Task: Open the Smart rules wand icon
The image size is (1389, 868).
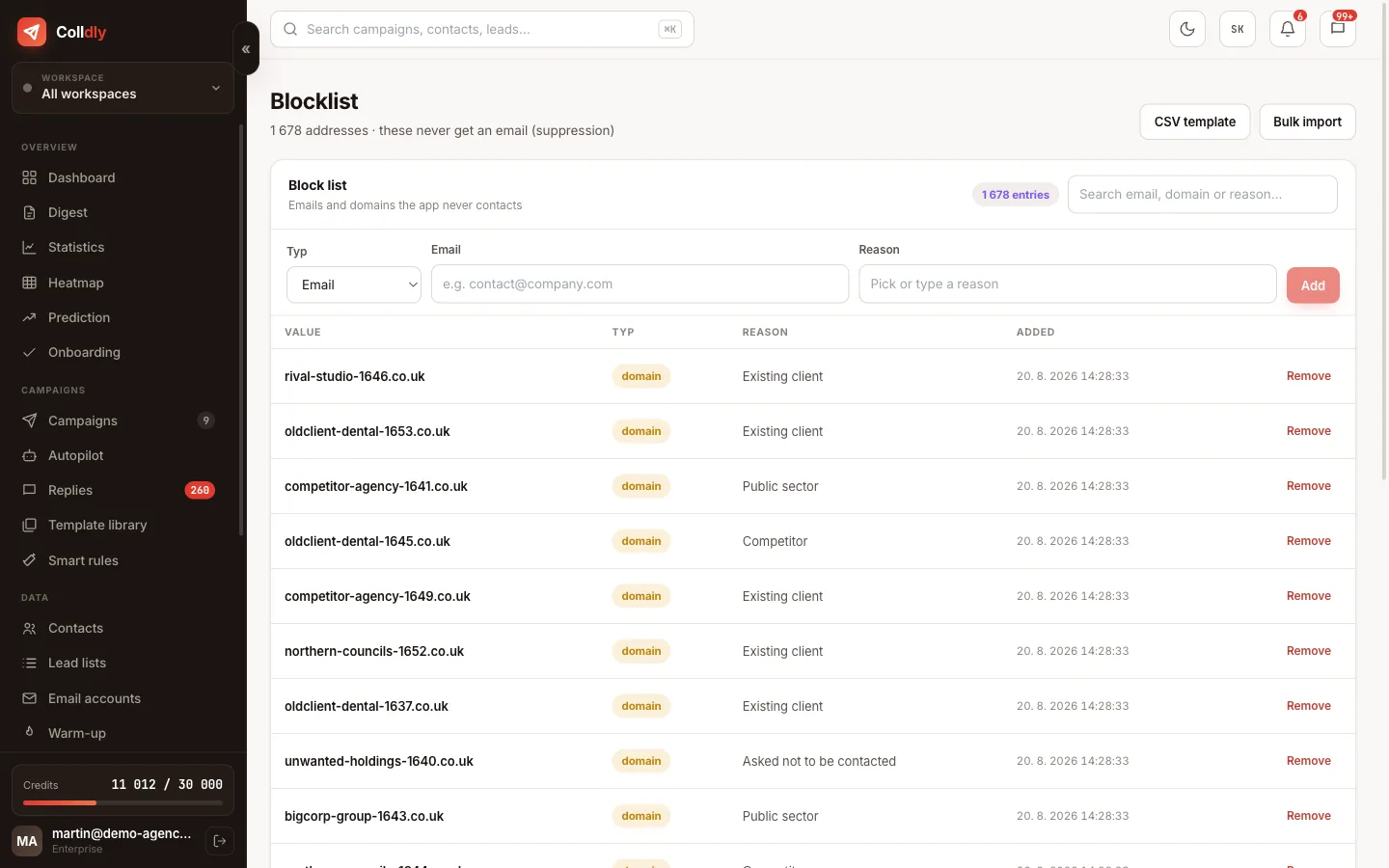Action: click(x=29, y=560)
